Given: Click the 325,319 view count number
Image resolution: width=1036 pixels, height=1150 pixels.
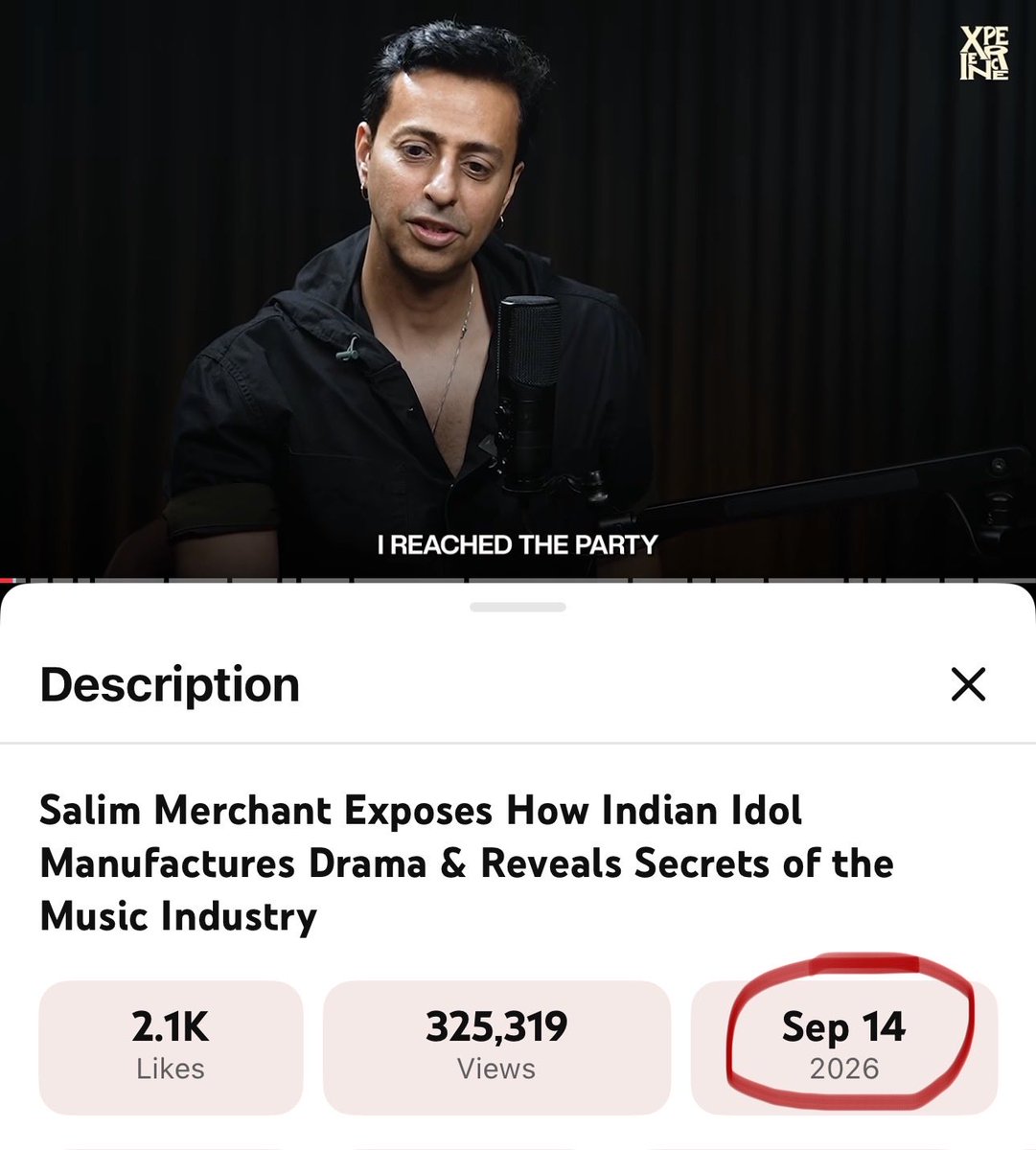Looking at the screenshot, I should 496,1027.
